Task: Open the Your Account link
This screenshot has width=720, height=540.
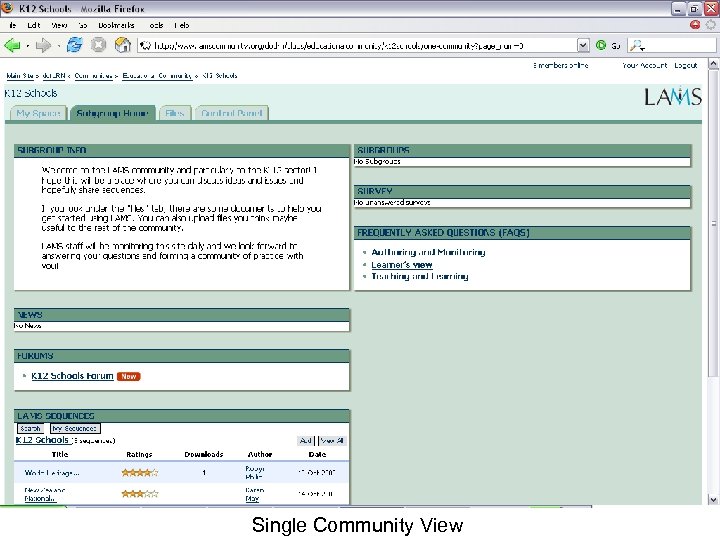Action: 645,65
